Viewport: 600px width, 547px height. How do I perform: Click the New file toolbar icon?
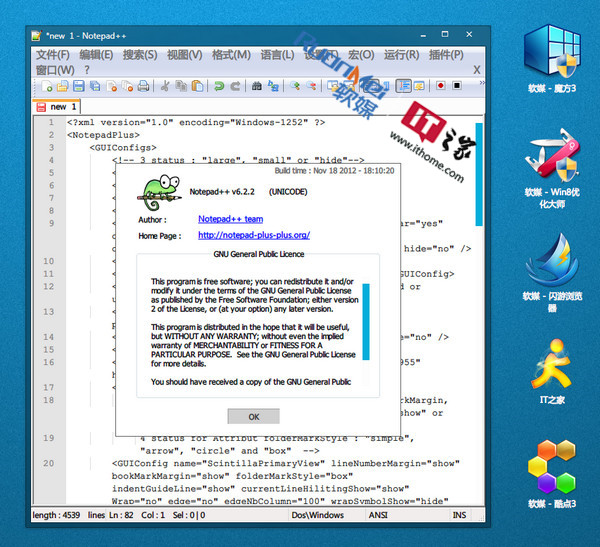[47, 86]
